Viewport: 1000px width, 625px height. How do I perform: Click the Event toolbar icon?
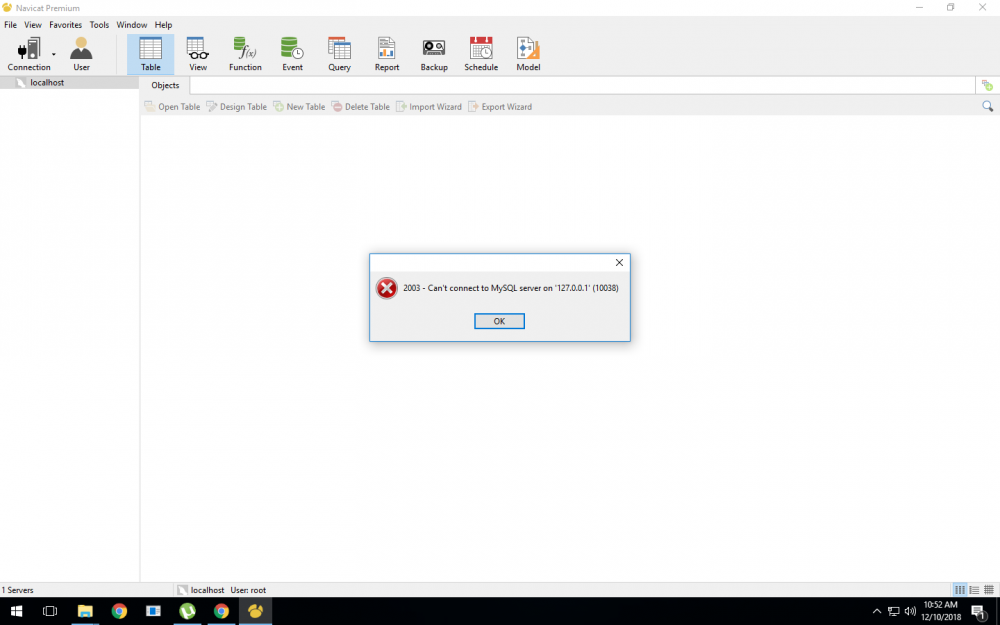point(292,54)
